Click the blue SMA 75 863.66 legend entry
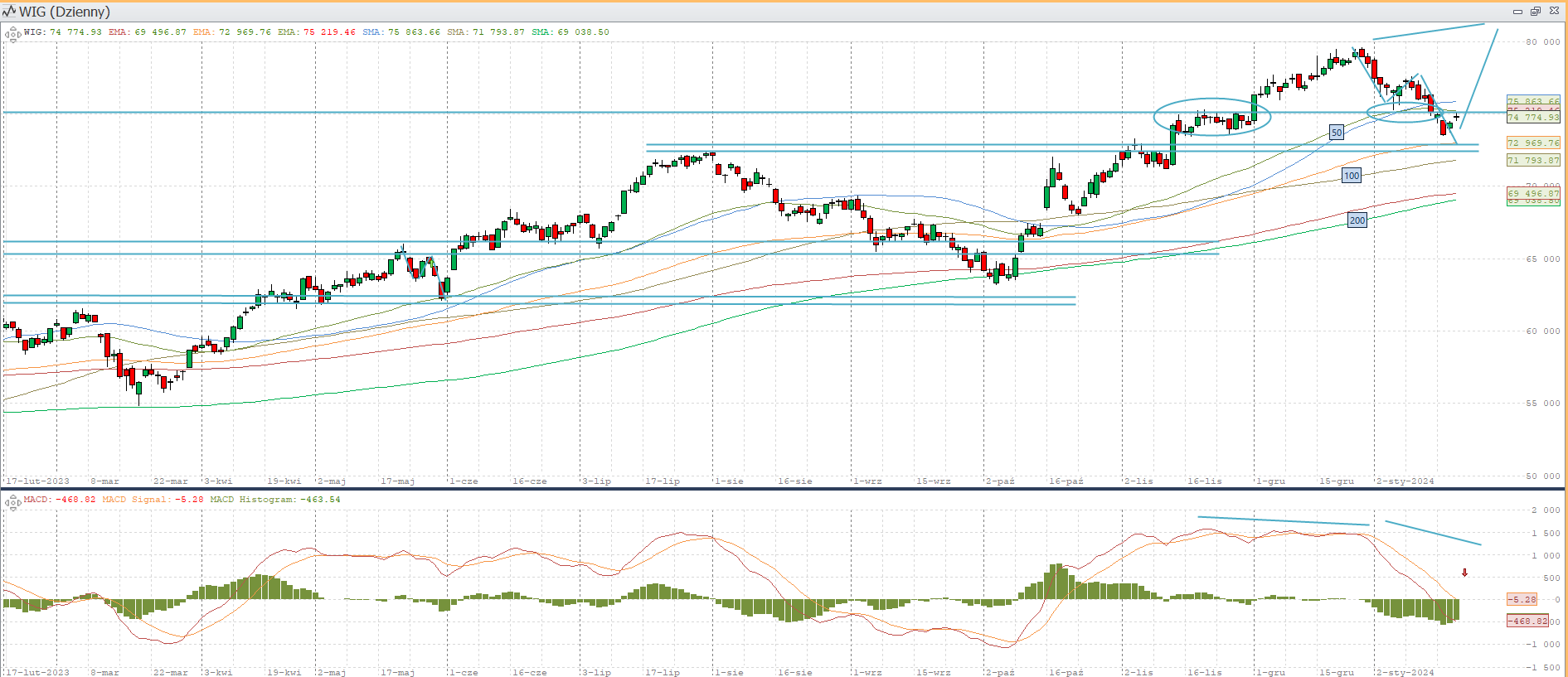 (x=400, y=32)
